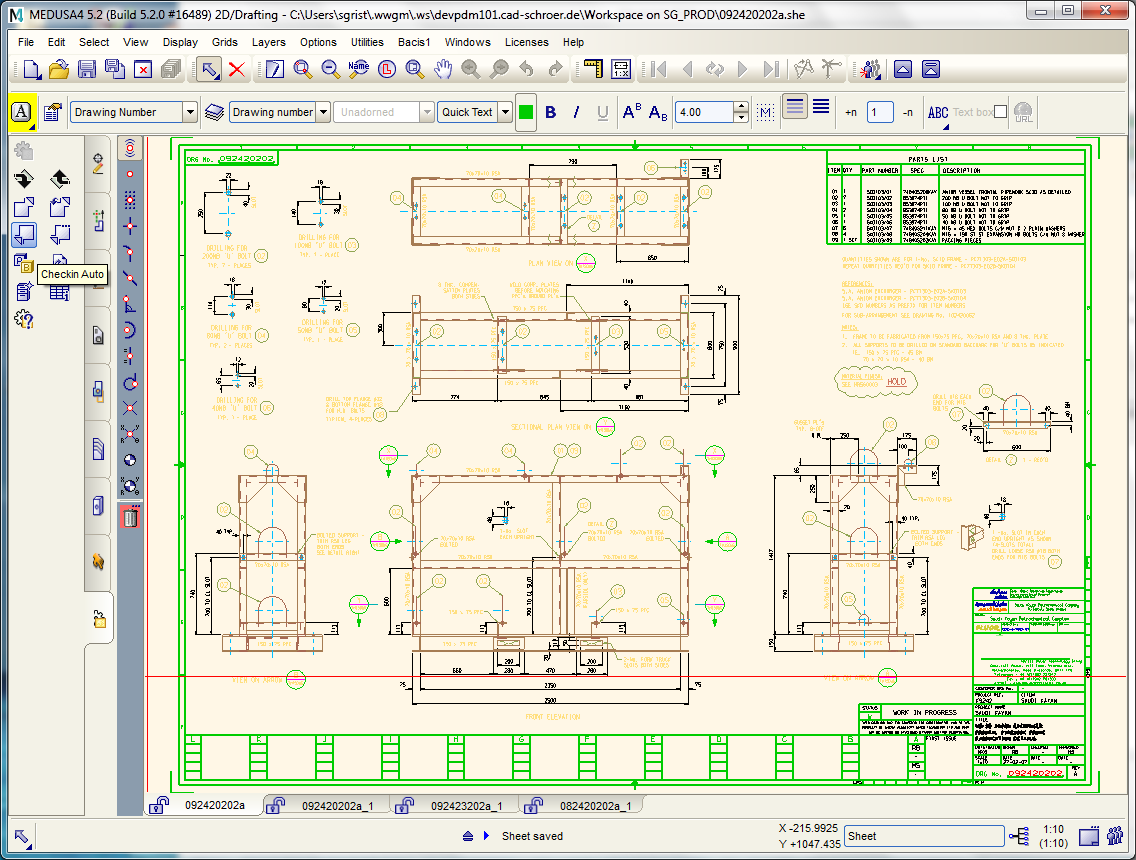Click the superscript text icon
This screenshot has width=1136, height=860.
632,112
